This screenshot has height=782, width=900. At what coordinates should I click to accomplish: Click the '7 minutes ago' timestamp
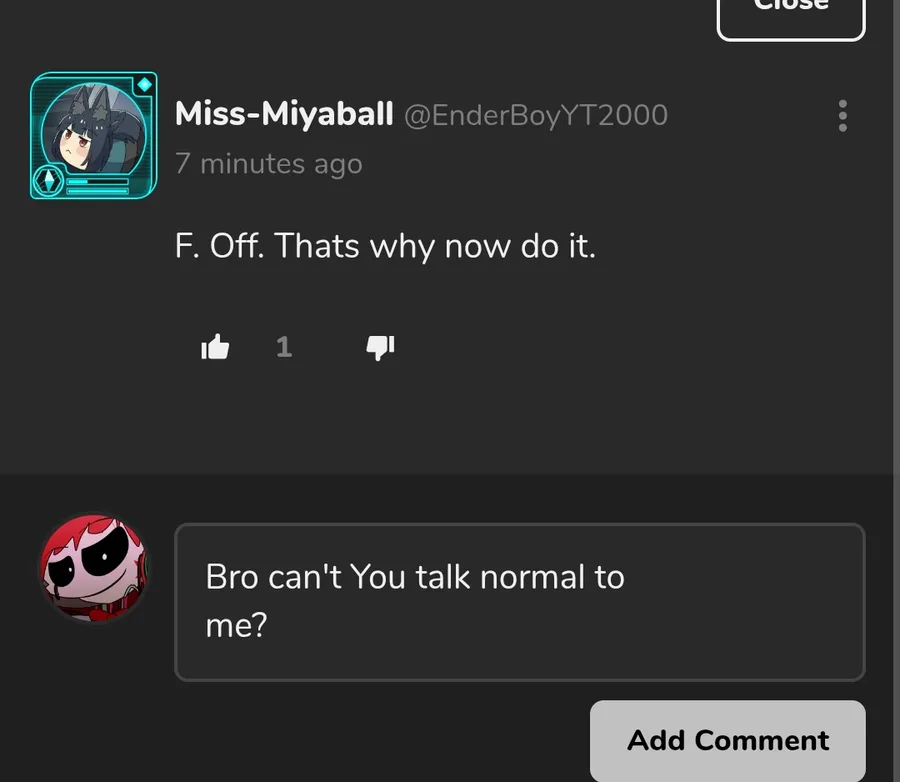coord(269,164)
